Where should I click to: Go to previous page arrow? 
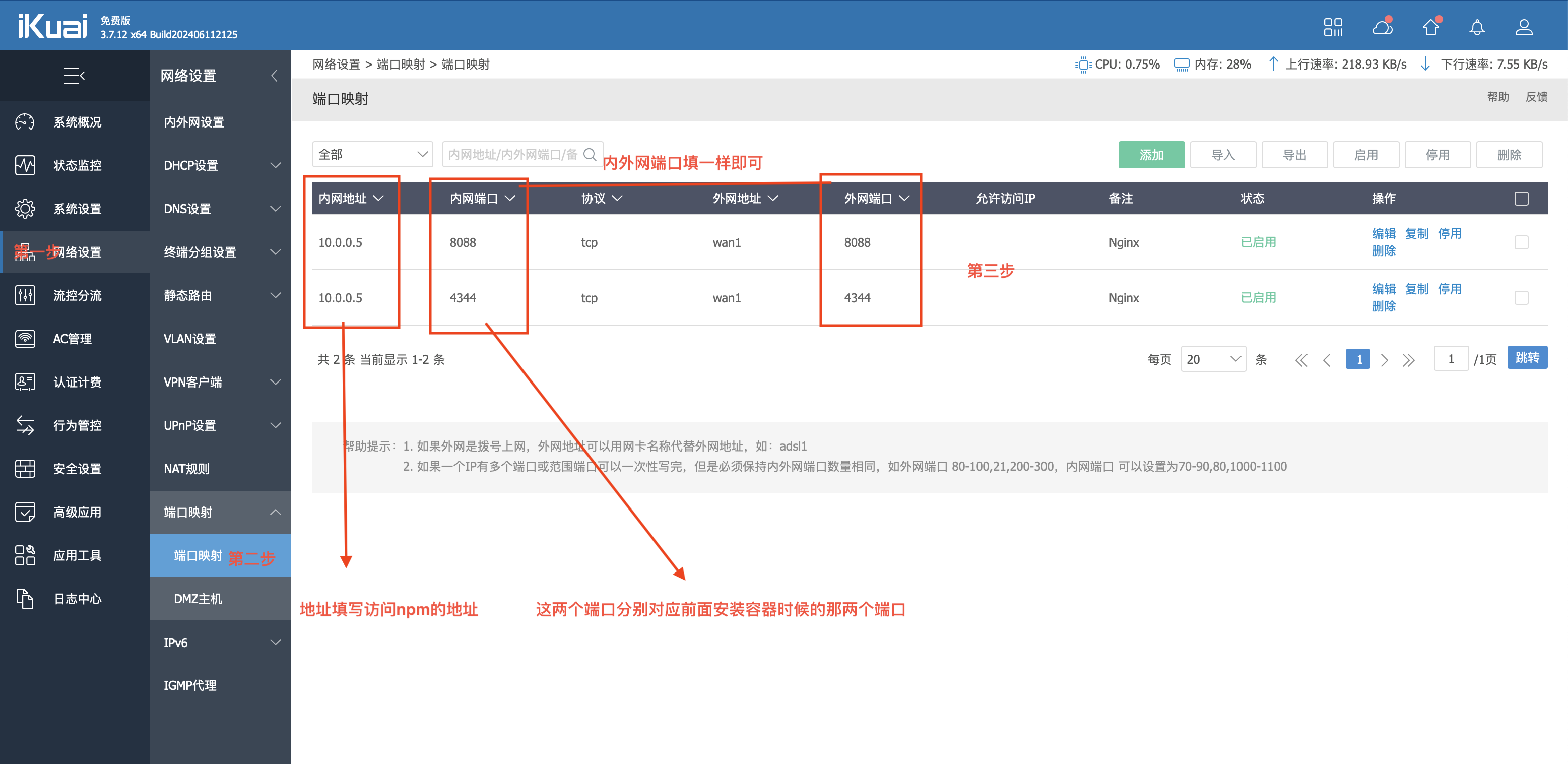(1327, 360)
